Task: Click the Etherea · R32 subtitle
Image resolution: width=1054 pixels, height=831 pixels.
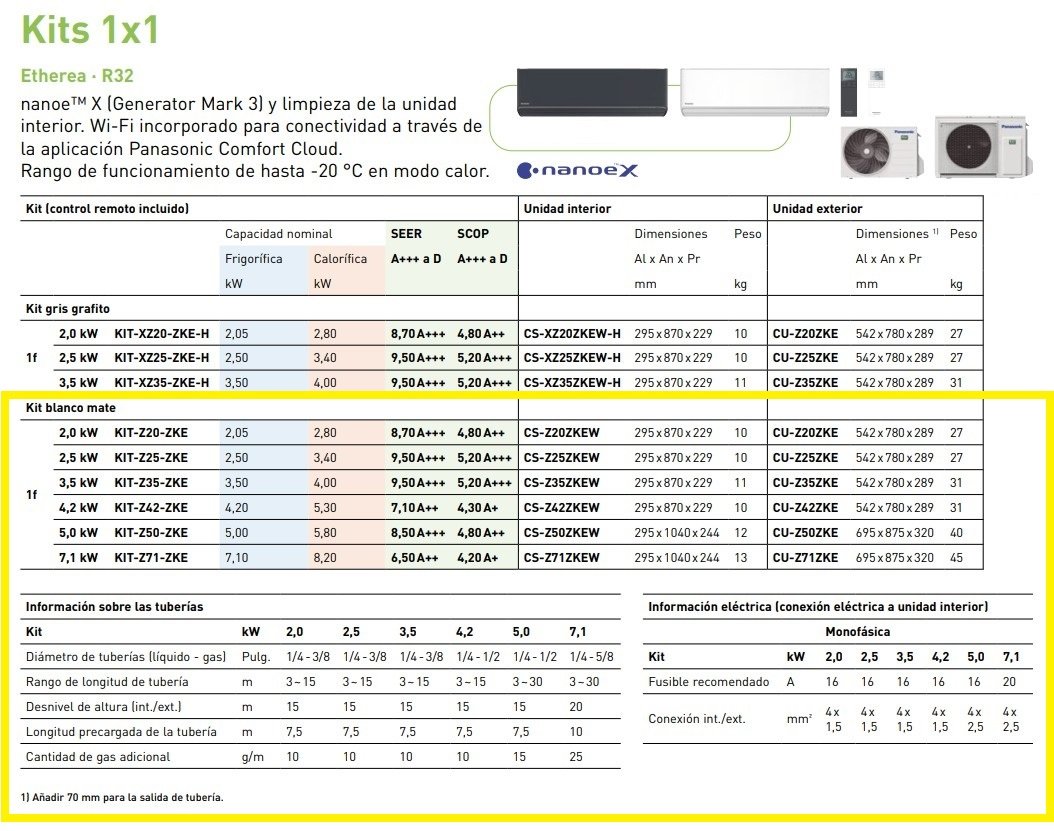Action: point(77,75)
